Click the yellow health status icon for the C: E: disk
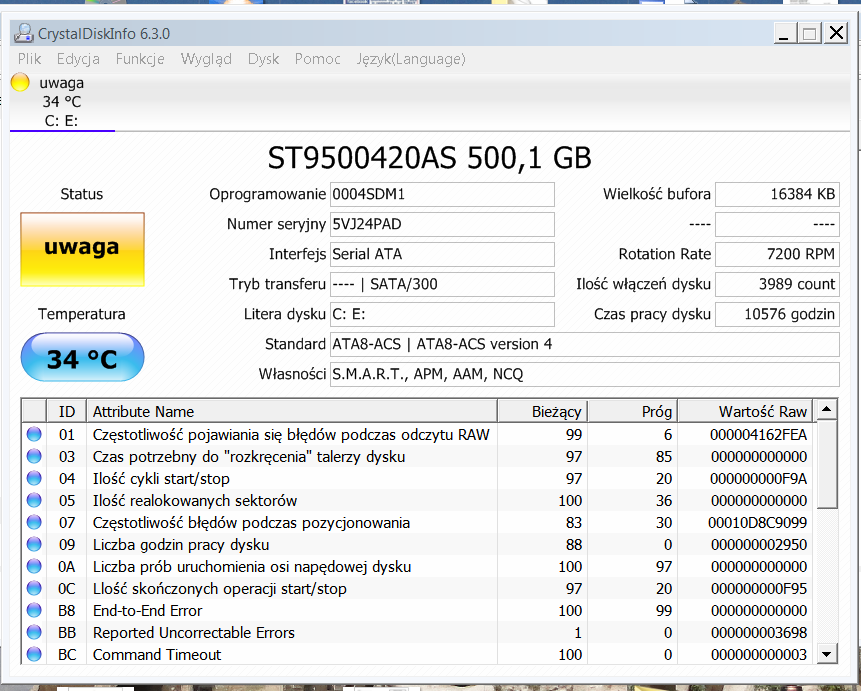This screenshot has height=691, width=861. pos(20,82)
